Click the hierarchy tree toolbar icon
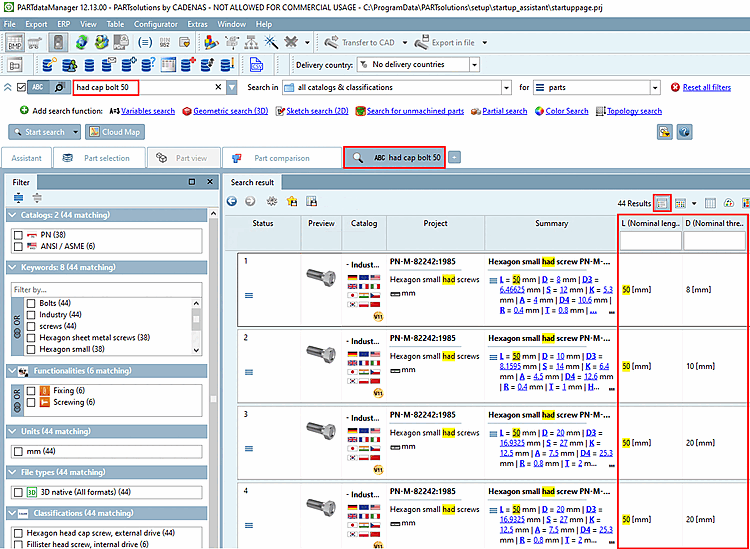This screenshot has width=750, height=549. tap(252, 43)
